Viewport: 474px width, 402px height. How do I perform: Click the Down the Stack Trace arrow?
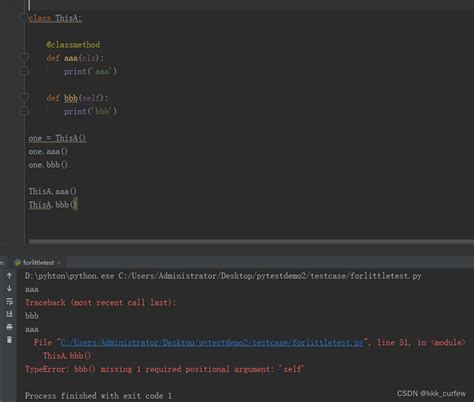tap(9, 288)
